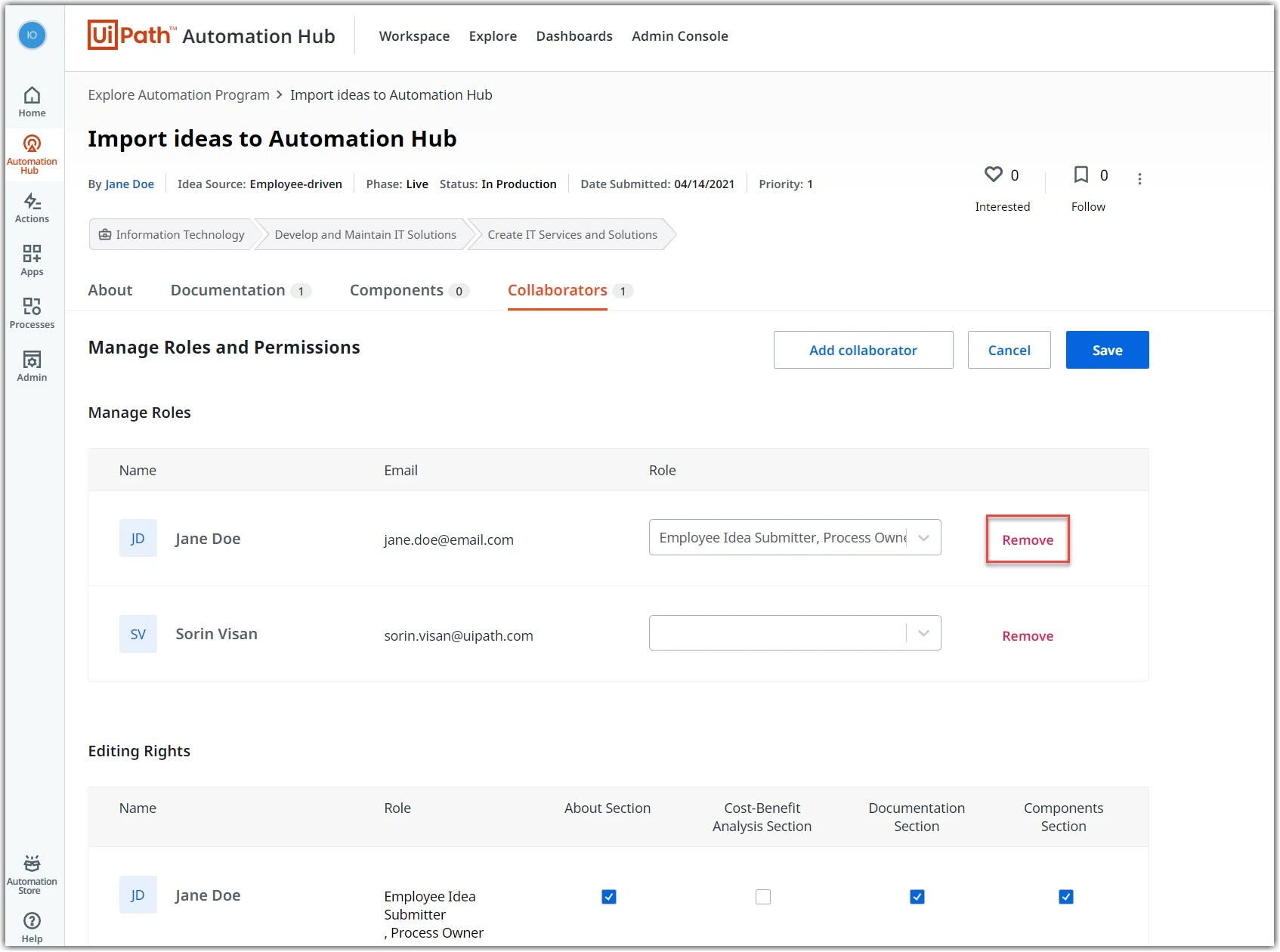The height and width of the screenshot is (952, 1280).
Task: Open Apps from the sidebar
Action: coord(32,261)
